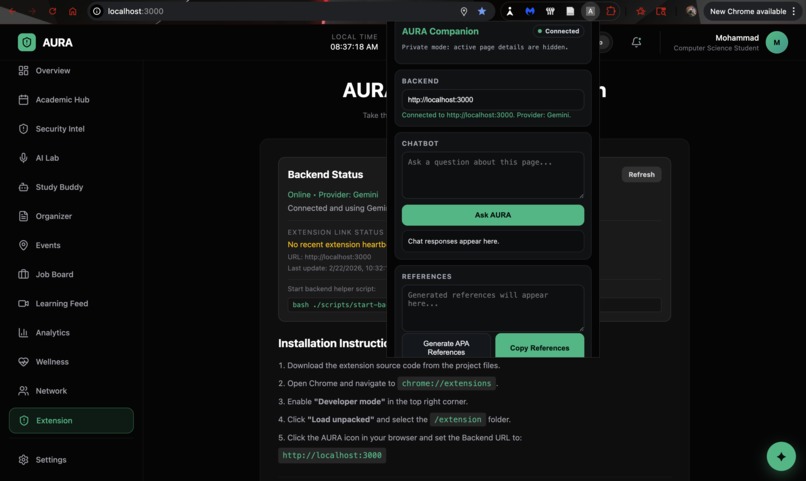Click the Extension shield icon in sidebar
This screenshot has width=806, height=481.
click(x=24, y=420)
